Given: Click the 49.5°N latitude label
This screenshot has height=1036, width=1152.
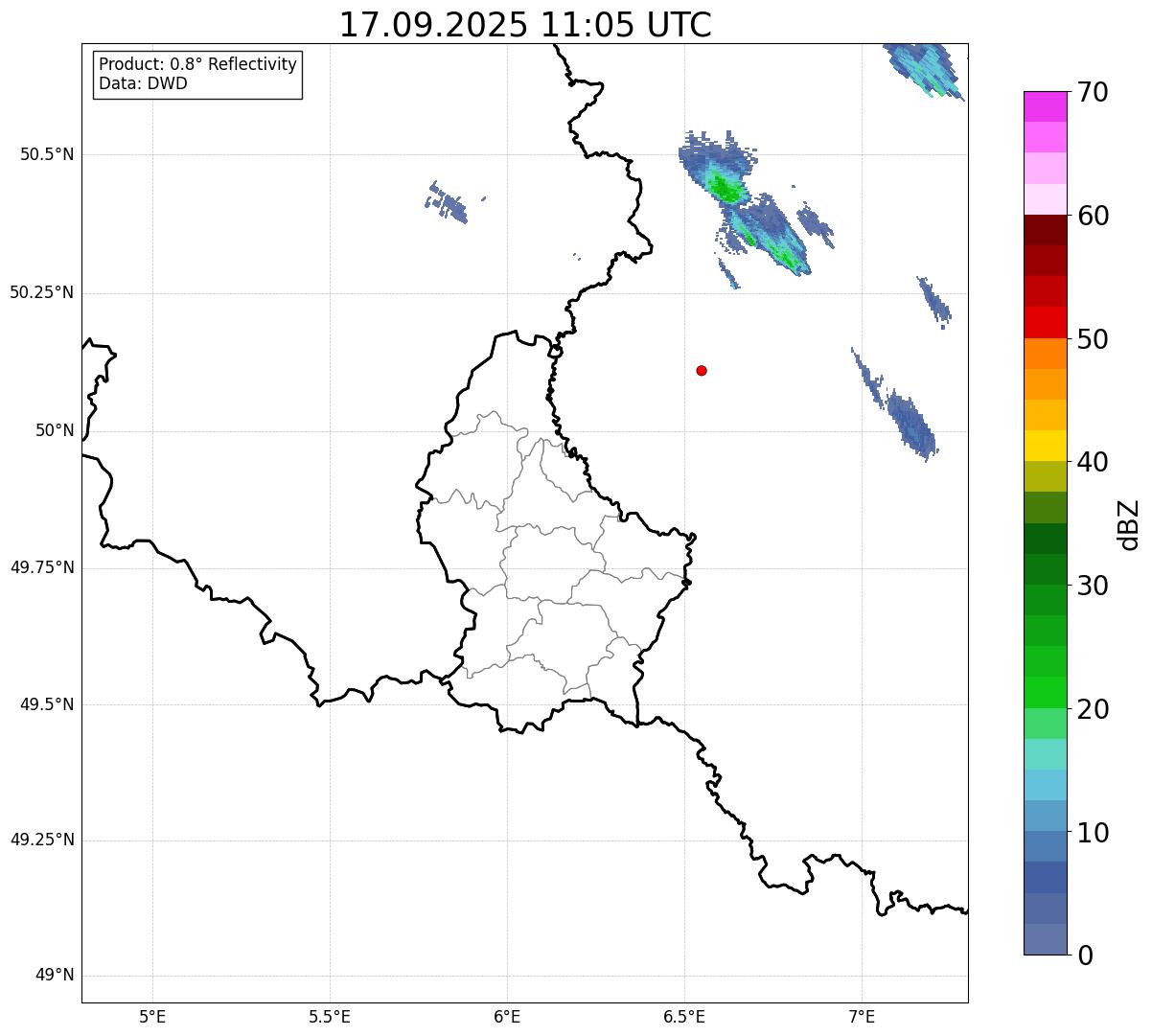Looking at the screenshot, I should 47,704.
